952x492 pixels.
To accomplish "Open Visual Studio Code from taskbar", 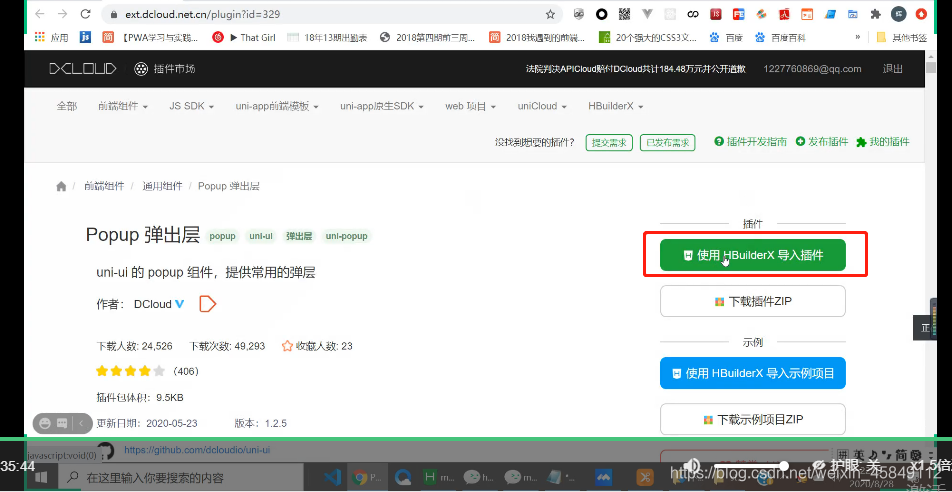I will coord(332,477).
